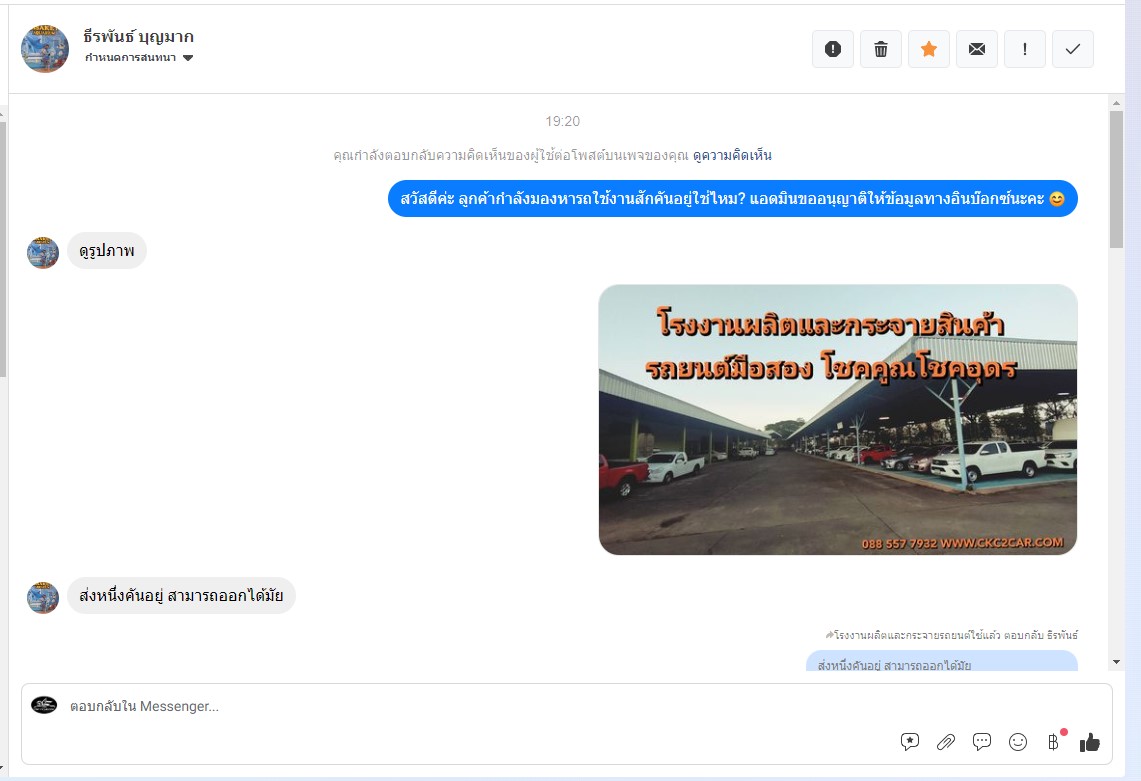
Task: Mark conversation done with checkmark icon
Action: pos(1073,49)
